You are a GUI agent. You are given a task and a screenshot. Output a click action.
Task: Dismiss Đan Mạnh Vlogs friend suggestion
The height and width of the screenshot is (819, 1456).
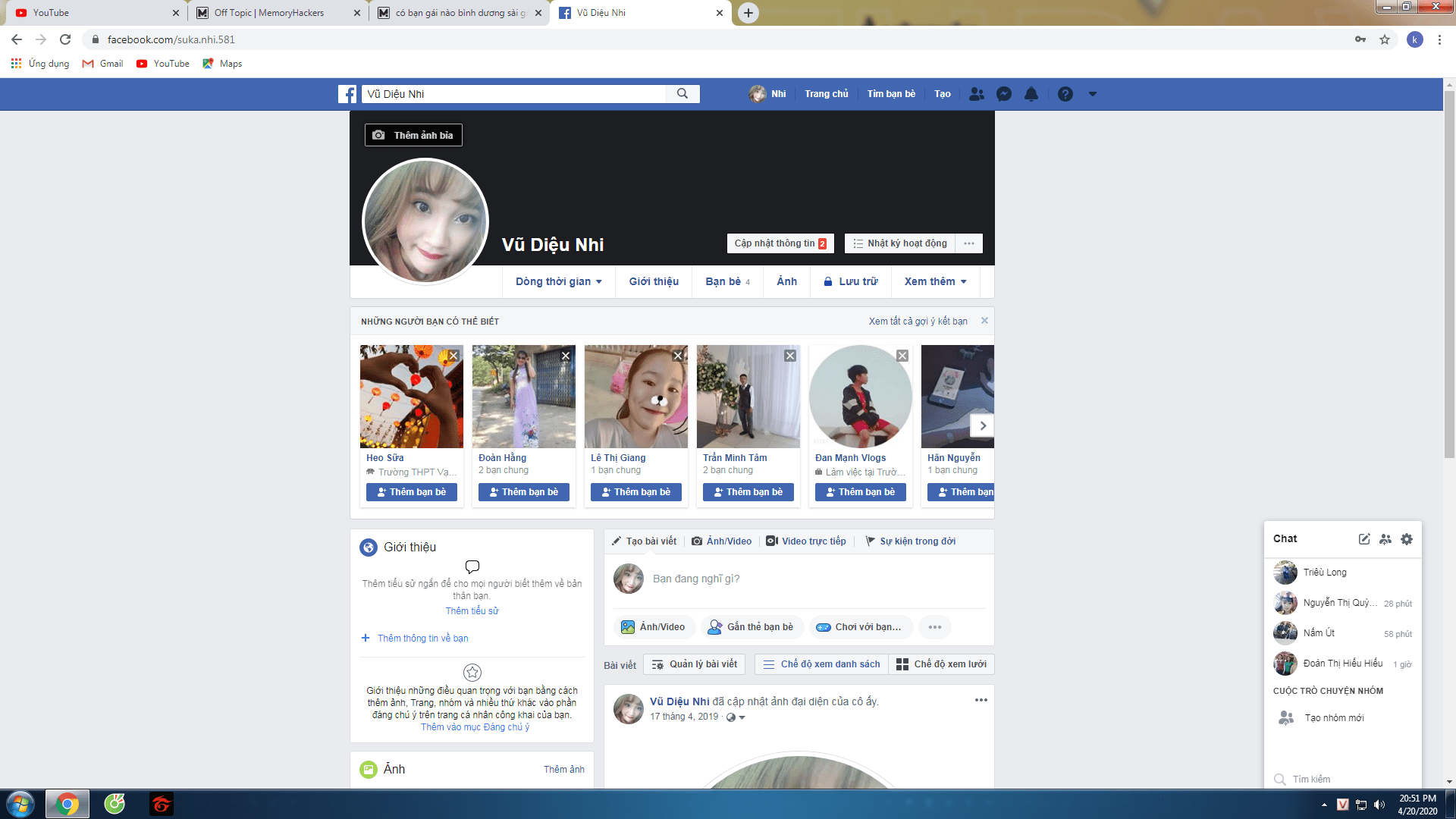point(902,356)
